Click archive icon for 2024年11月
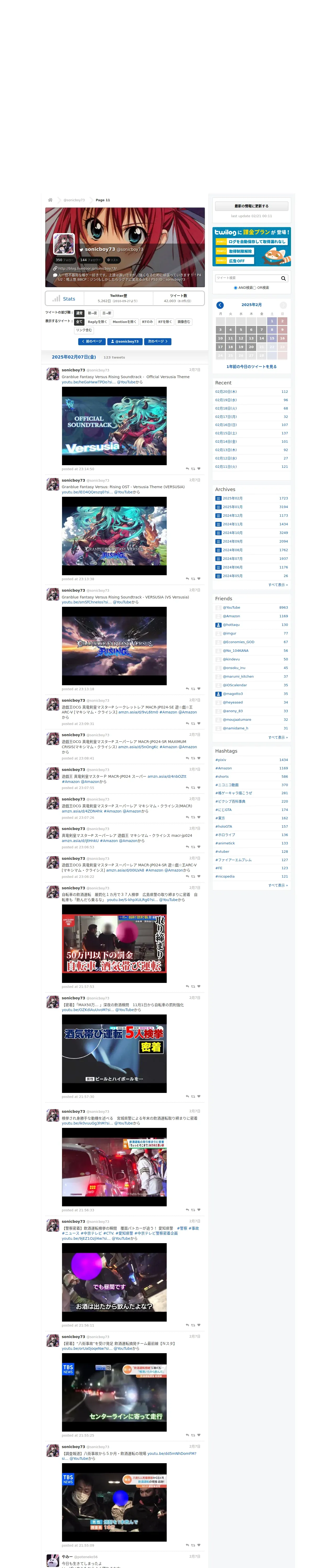 (x=218, y=524)
